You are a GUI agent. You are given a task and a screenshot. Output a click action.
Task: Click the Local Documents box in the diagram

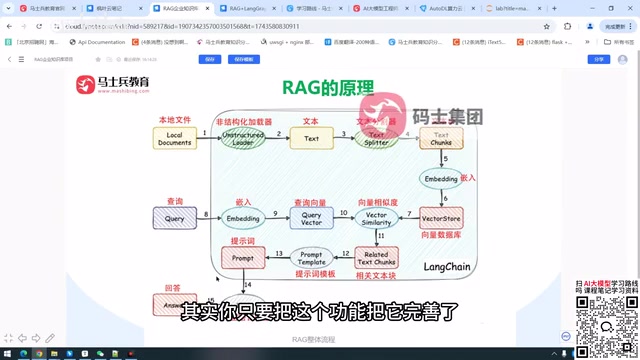click(x=175, y=138)
